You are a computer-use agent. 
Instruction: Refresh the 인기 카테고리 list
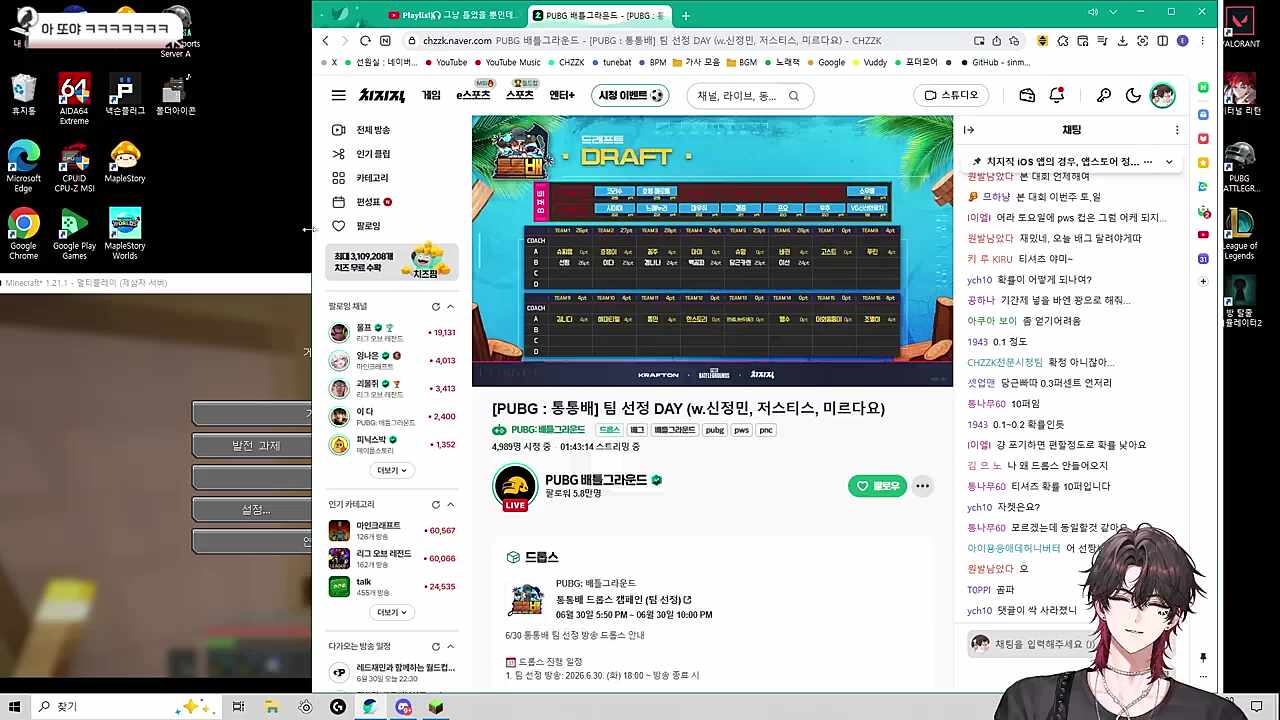click(x=436, y=505)
